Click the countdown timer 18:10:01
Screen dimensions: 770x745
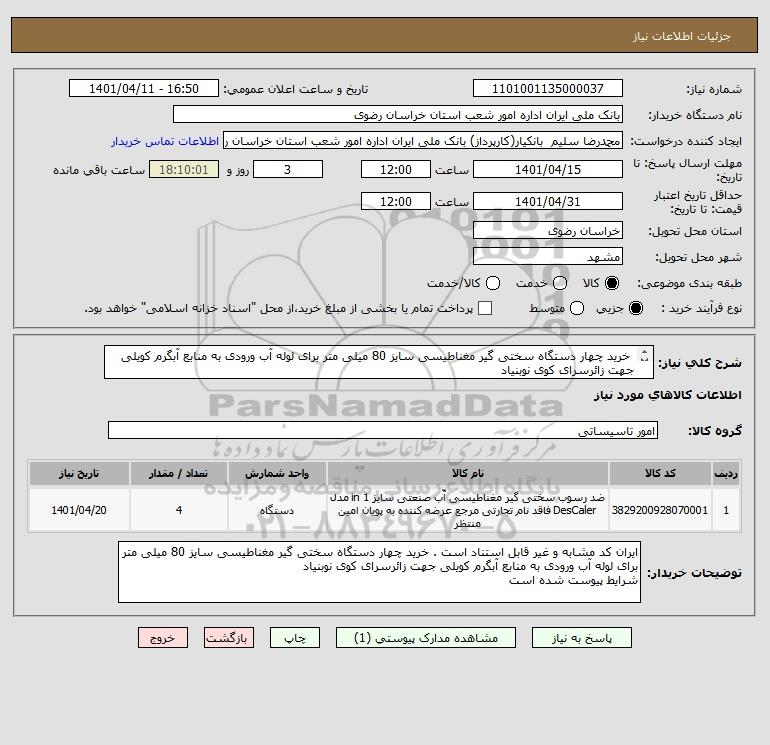(184, 169)
